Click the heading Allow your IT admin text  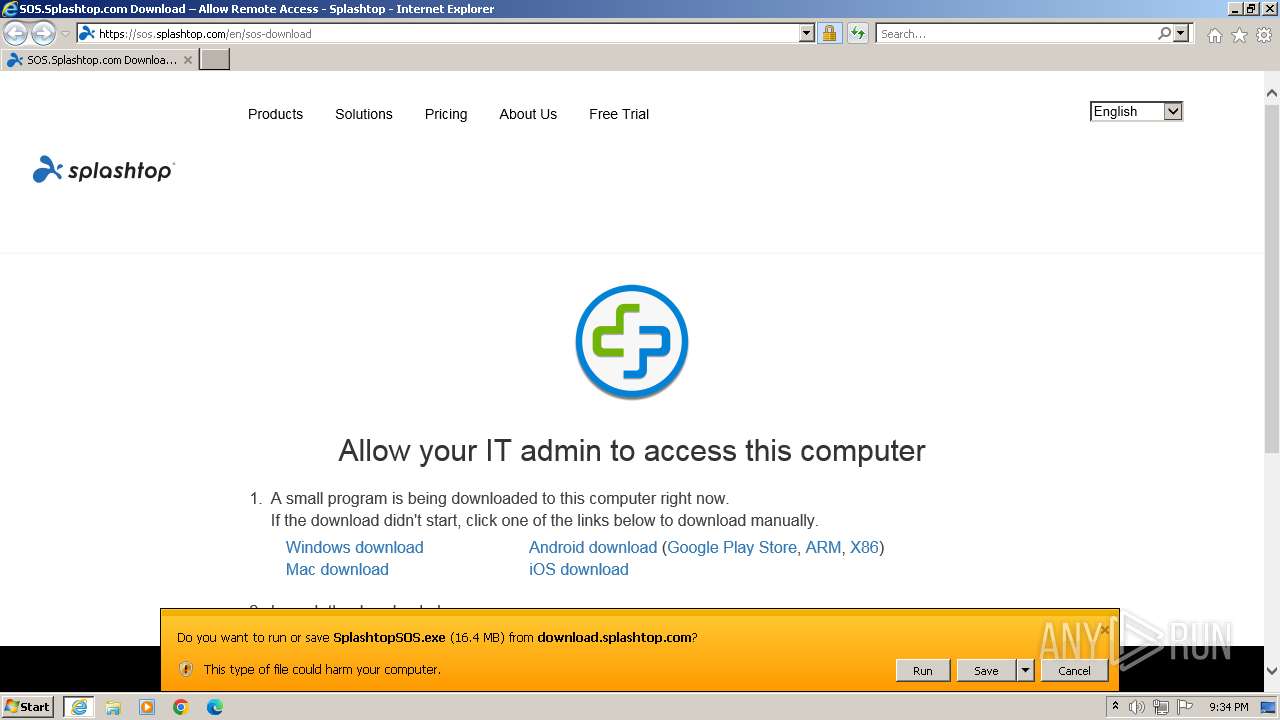[x=632, y=451]
